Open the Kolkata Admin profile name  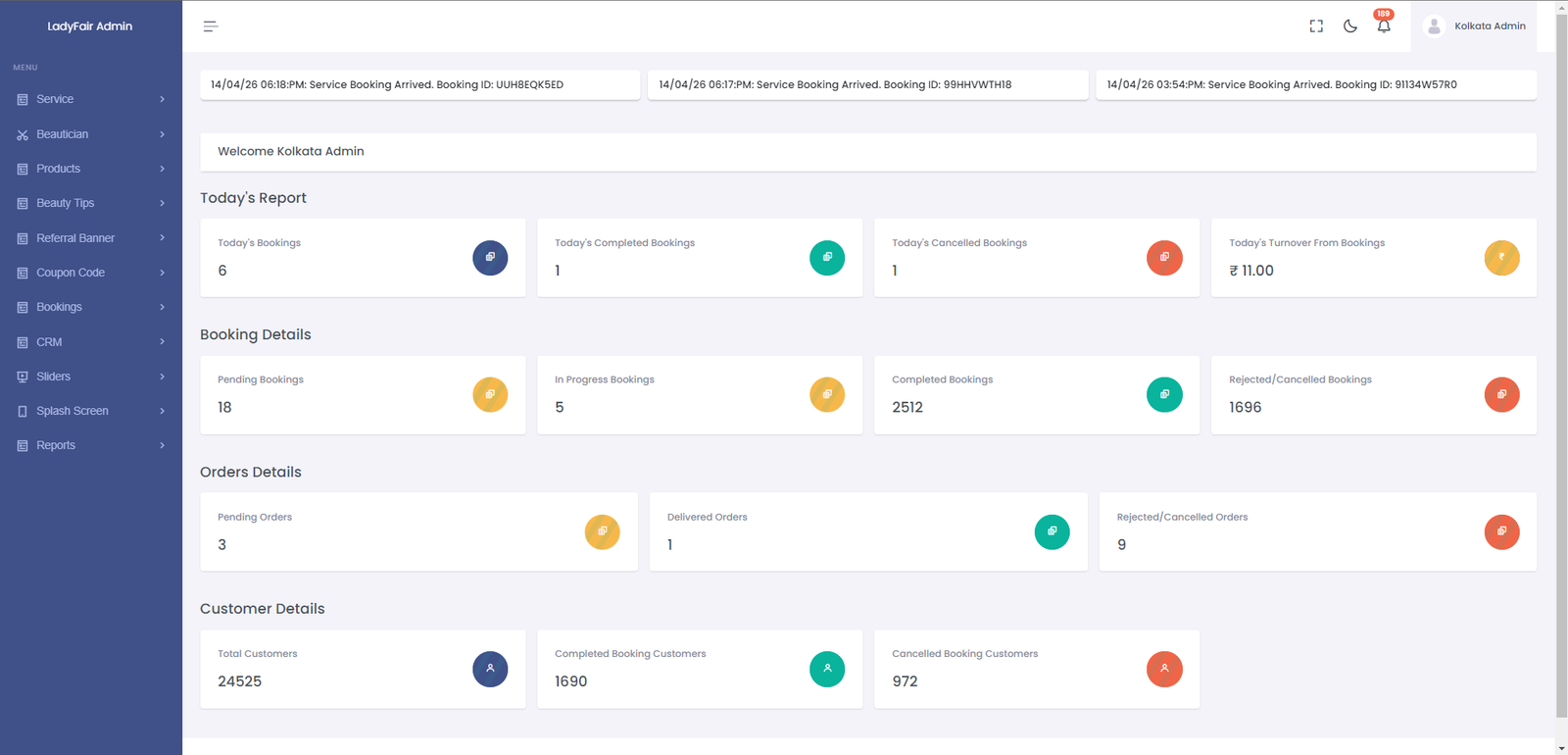pos(1490,26)
